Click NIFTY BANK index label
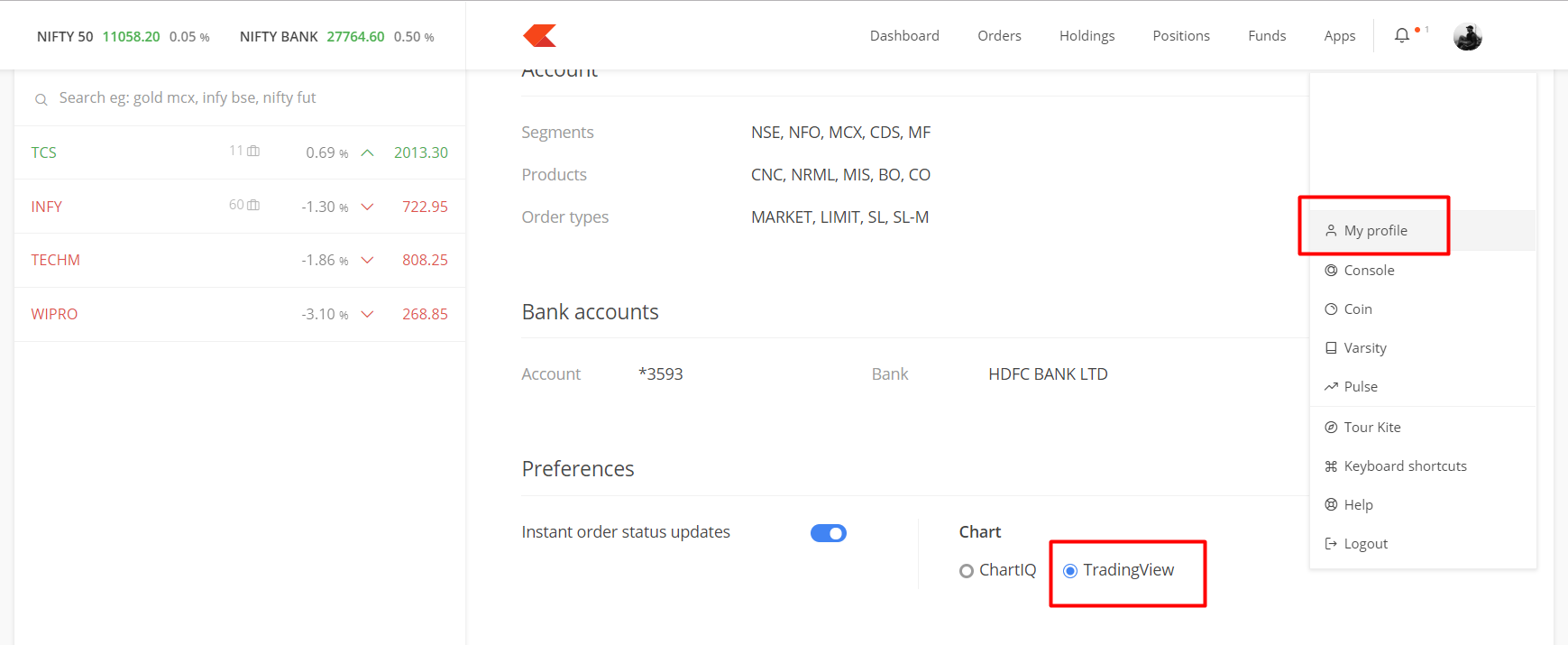The height and width of the screenshot is (645, 1568). pos(279,37)
